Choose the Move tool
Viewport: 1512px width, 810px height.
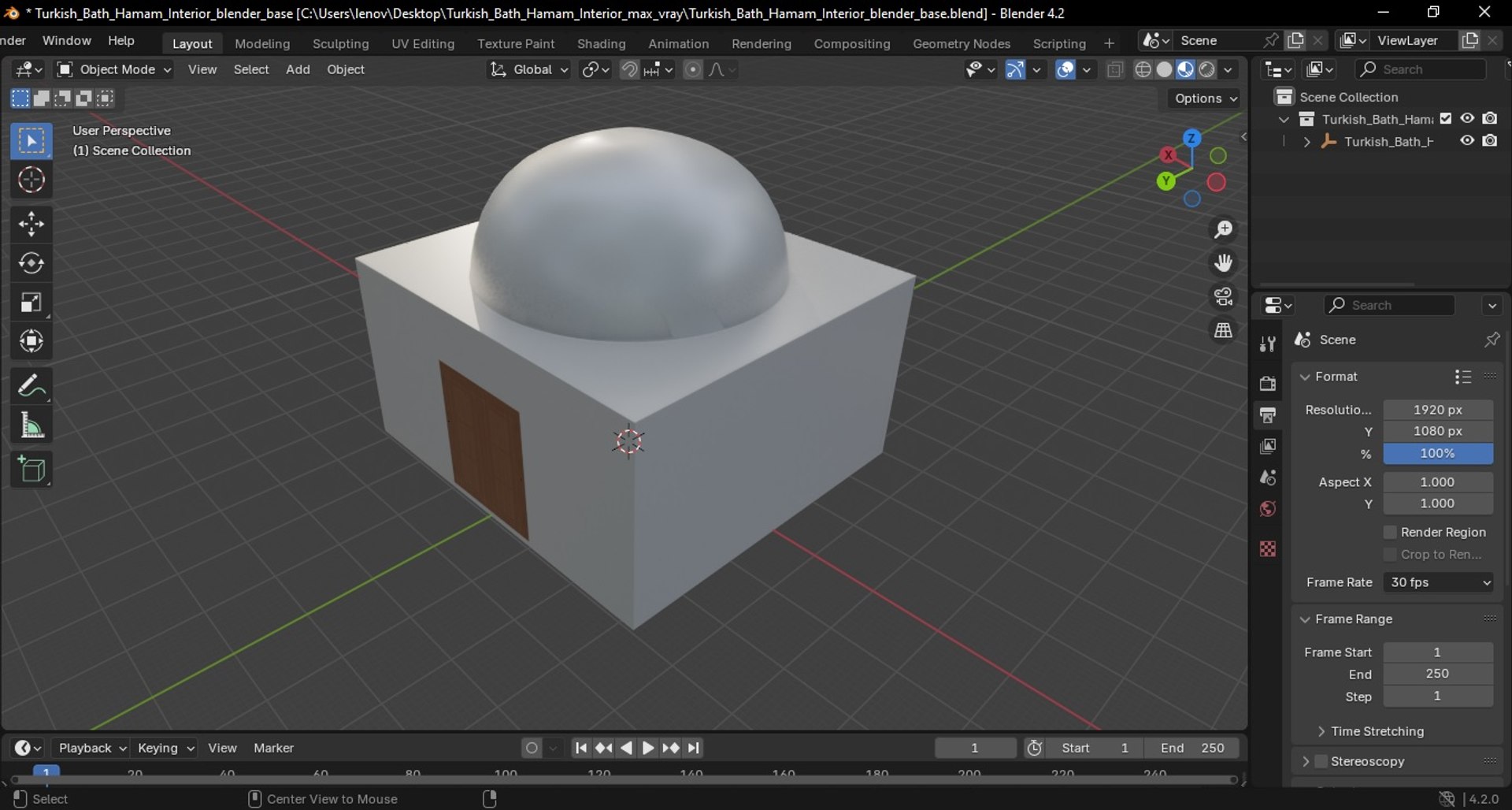[x=31, y=224]
